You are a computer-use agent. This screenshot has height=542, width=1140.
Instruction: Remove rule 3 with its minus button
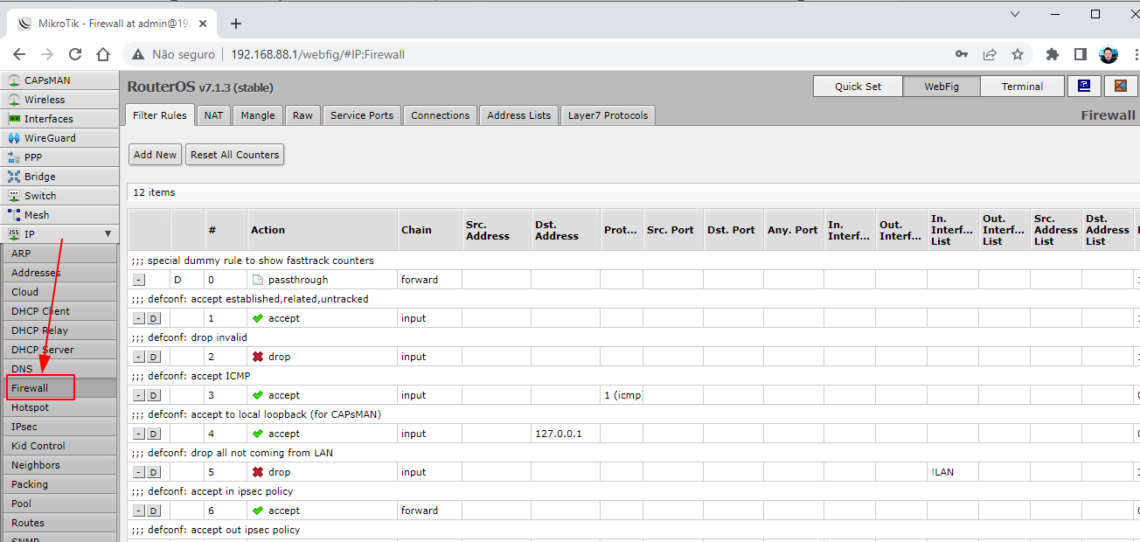pyautogui.click(x=140, y=395)
